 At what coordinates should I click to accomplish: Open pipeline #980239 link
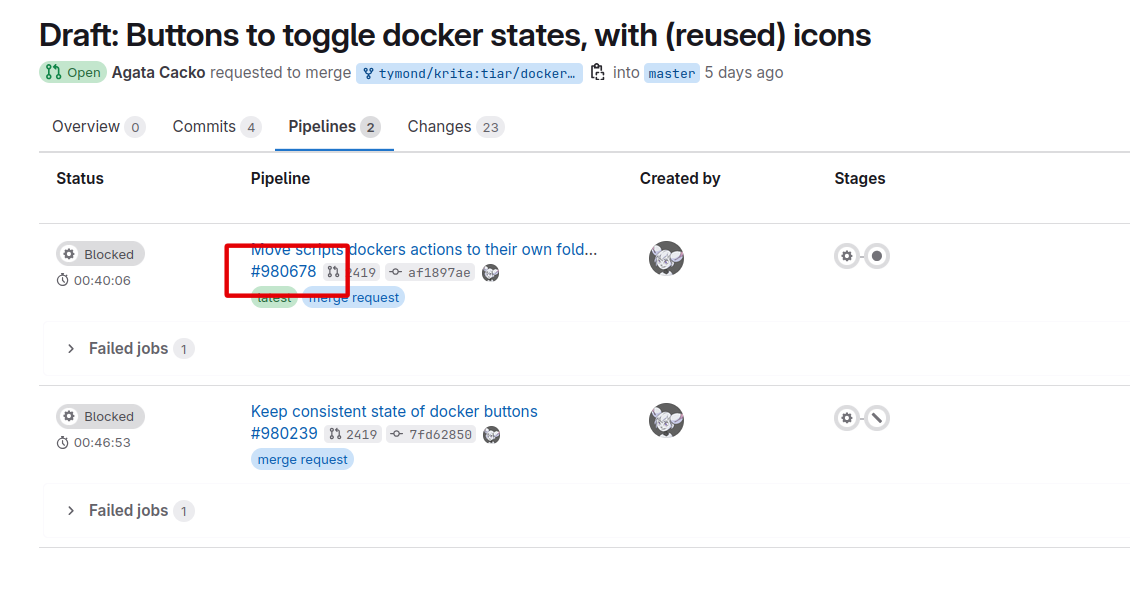click(x=284, y=434)
